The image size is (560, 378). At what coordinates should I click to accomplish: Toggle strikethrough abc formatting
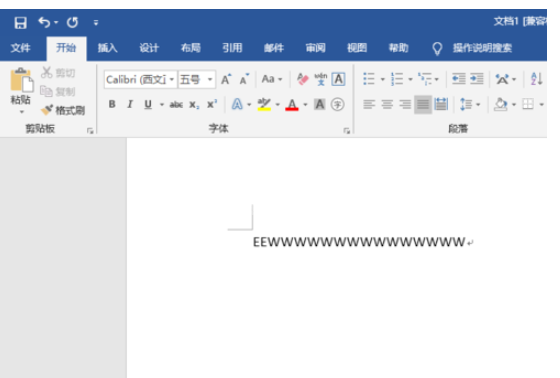pyautogui.click(x=176, y=105)
